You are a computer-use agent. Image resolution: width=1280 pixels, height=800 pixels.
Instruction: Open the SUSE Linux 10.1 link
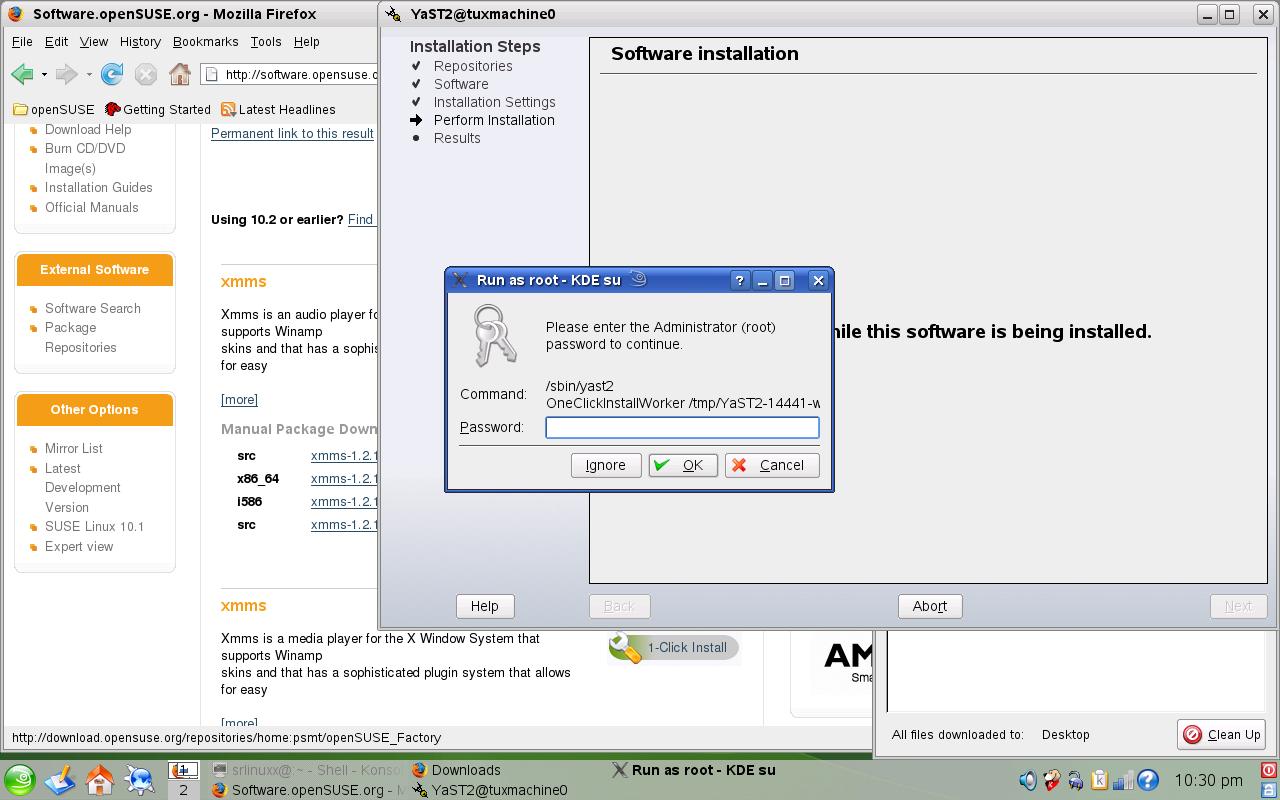(x=94, y=526)
